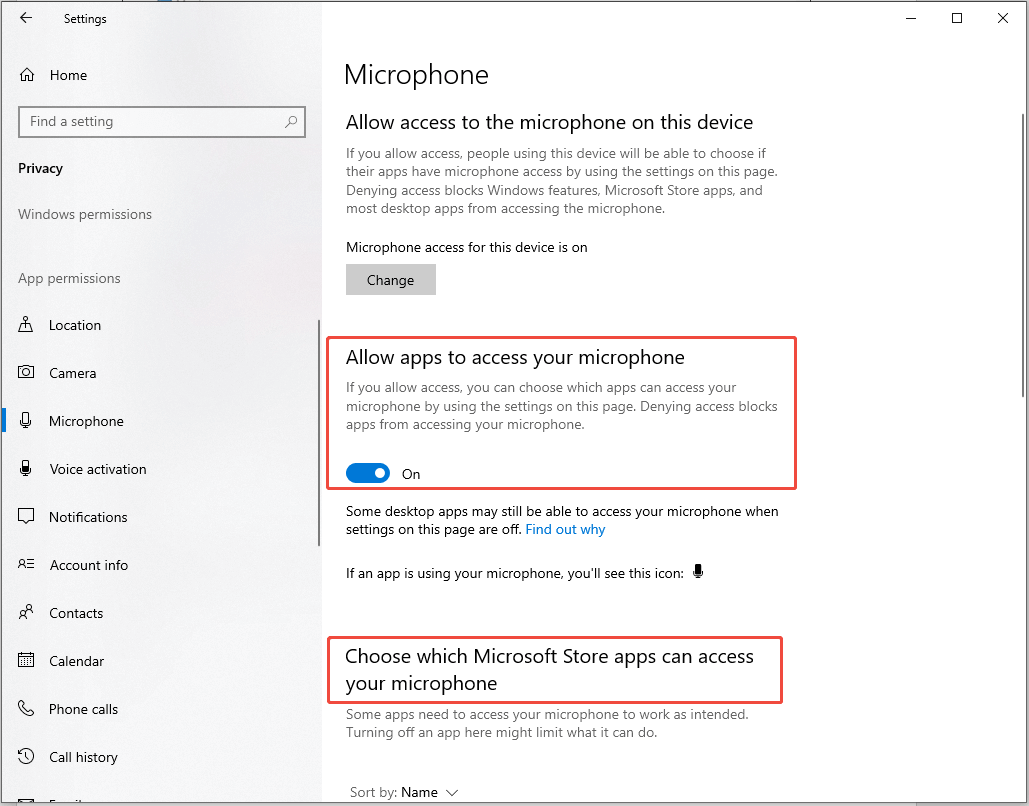The image size is (1029, 806).
Task: Select the Location icon in the sidebar
Action: [x=25, y=324]
